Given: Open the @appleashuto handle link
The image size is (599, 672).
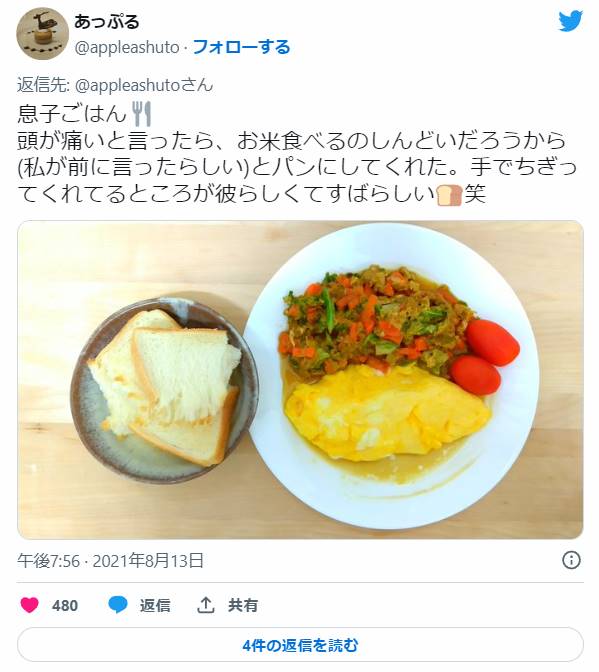Looking at the screenshot, I should click(127, 47).
